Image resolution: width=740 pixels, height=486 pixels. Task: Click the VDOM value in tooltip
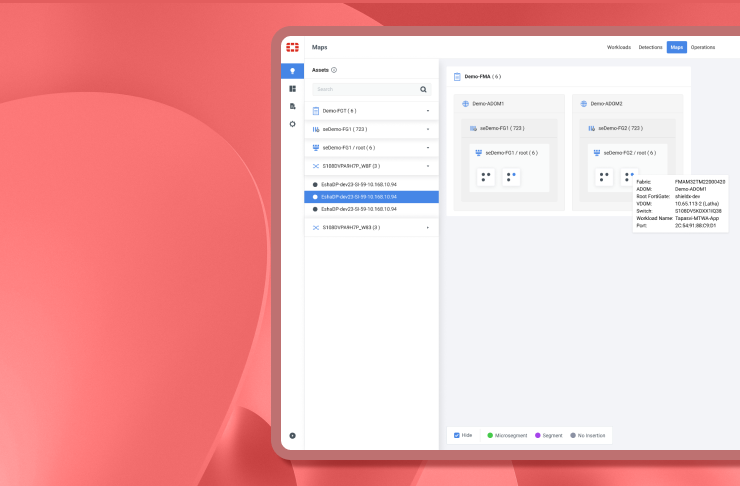[x=697, y=204]
